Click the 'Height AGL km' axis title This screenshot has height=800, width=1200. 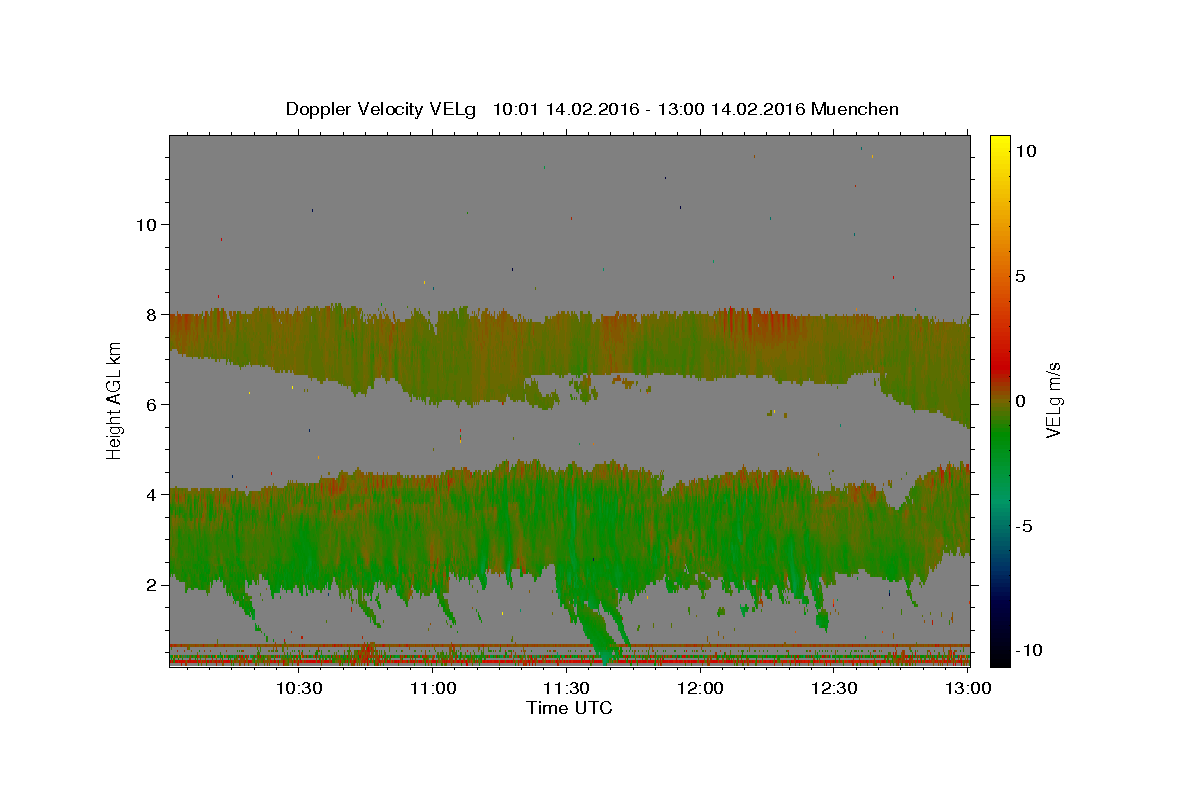[x=115, y=401]
